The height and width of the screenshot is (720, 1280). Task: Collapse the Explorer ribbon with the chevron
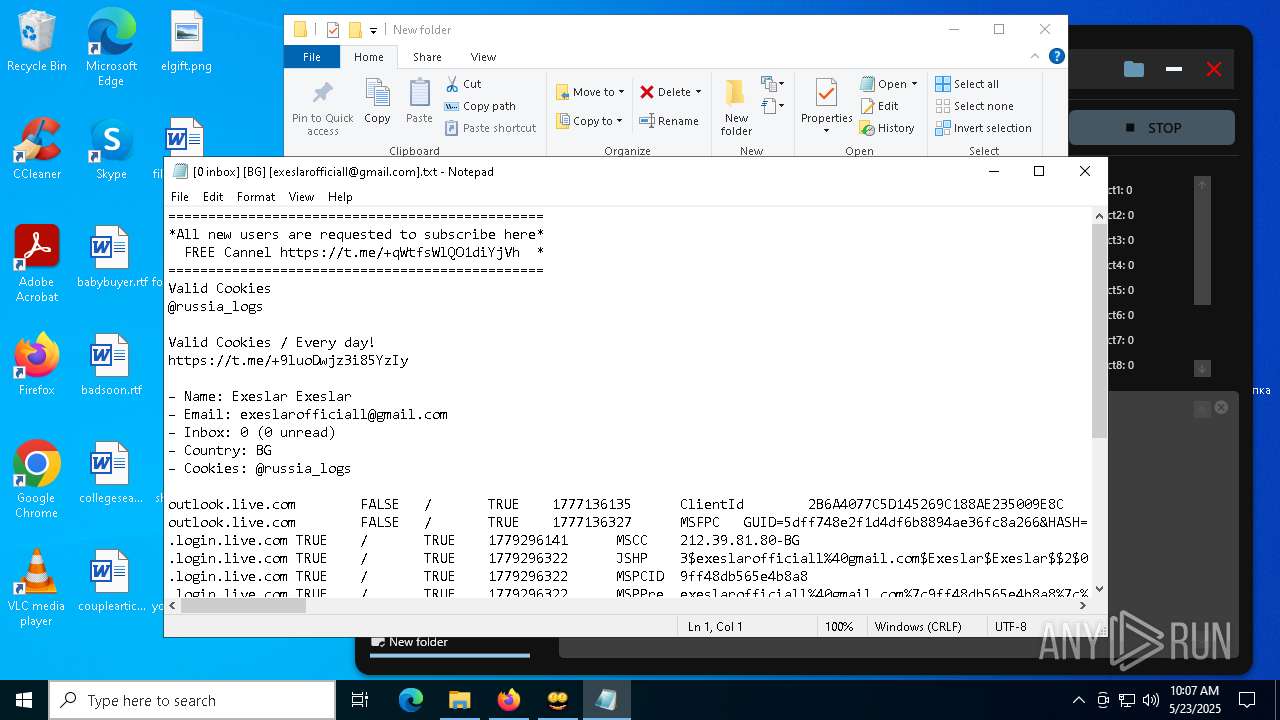[1035, 57]
